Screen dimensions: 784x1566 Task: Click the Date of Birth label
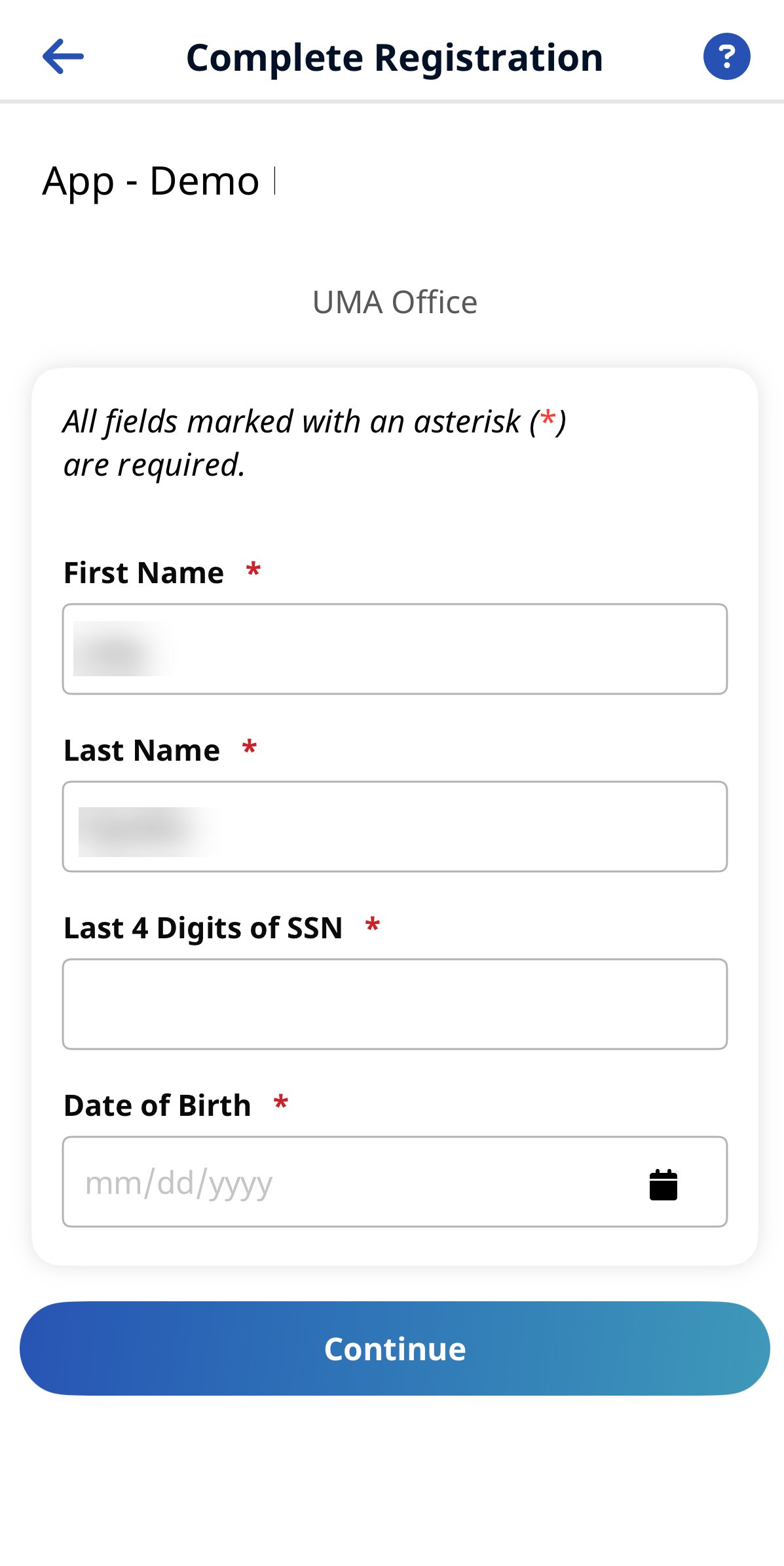pyautogui.click(x=157, y=1105)
